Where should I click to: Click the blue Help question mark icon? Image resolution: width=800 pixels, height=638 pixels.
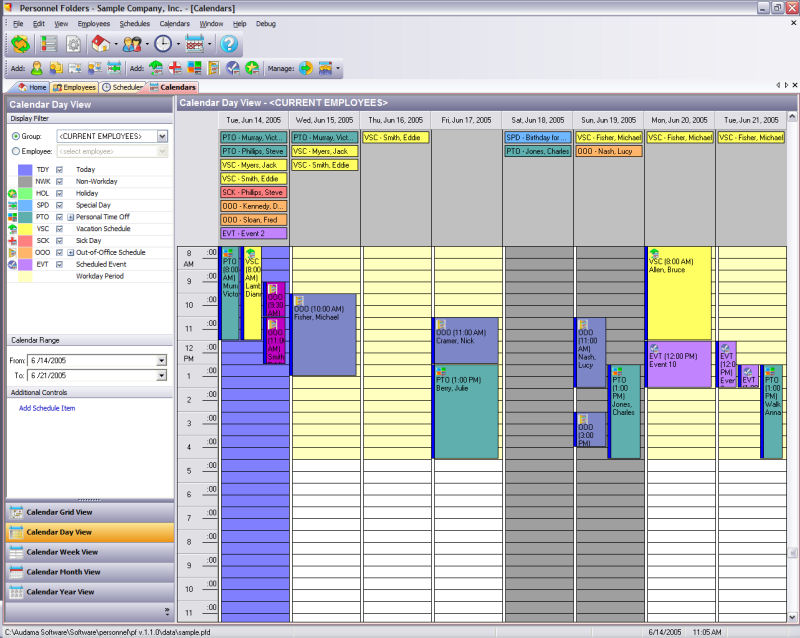click(x=229, y=44)
